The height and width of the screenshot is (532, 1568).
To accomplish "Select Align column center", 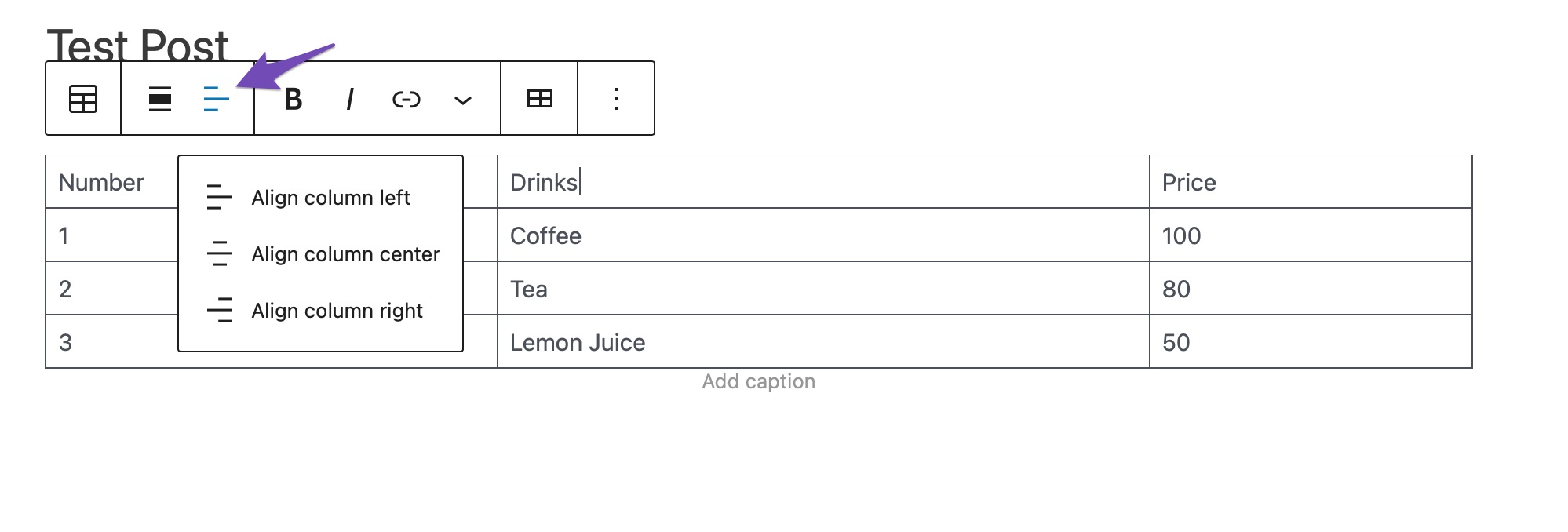I will pyautogui.click(x=320, y=254).
